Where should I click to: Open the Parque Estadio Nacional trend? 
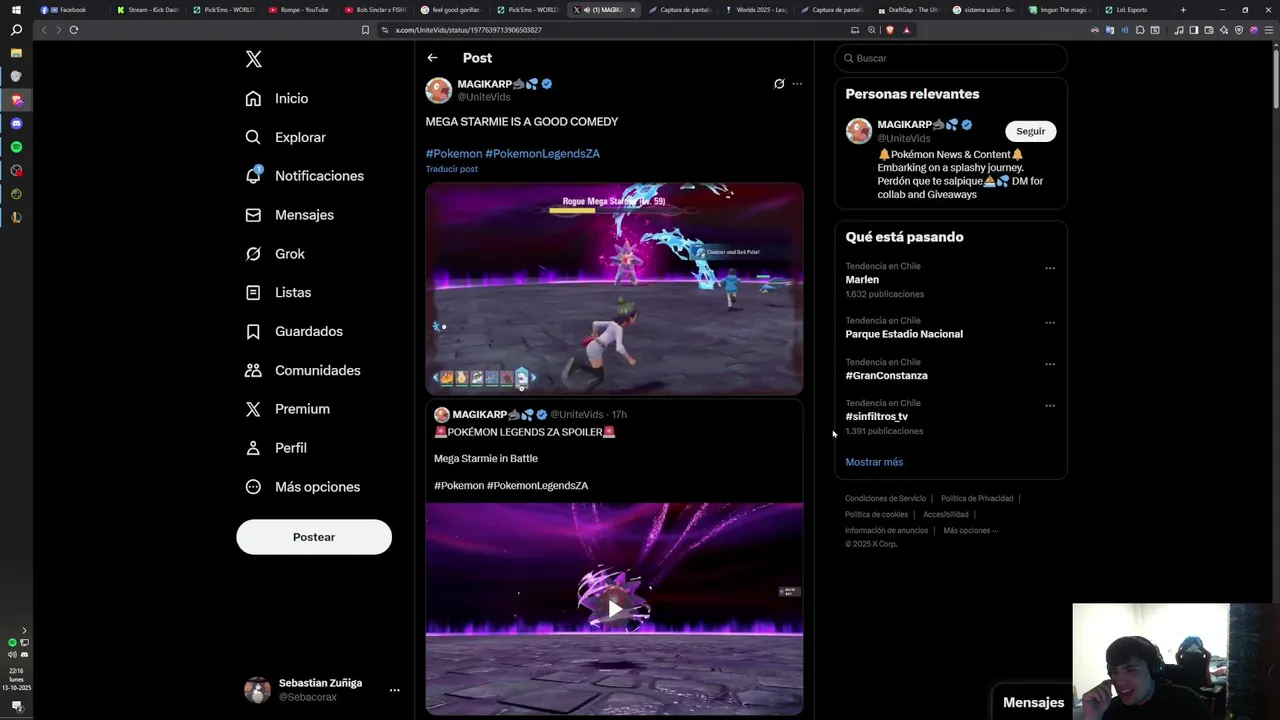pyautogui.click(x=904, y=334)
